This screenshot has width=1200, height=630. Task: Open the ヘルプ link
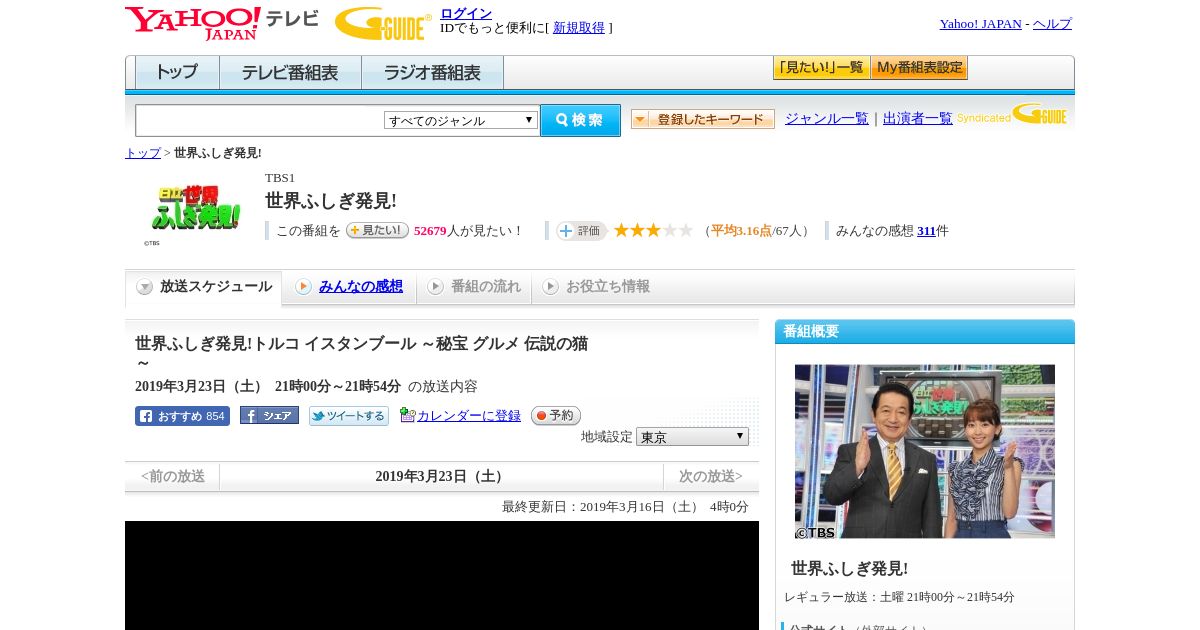tap(1052, 24)
